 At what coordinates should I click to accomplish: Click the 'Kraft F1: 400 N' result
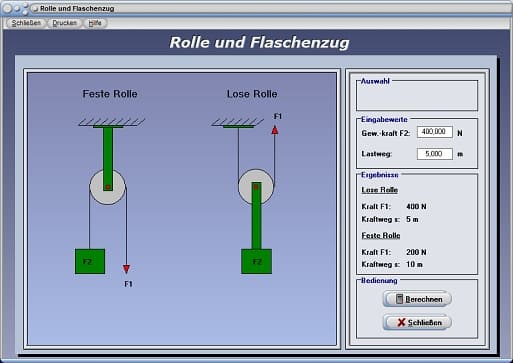click(394, 207)
